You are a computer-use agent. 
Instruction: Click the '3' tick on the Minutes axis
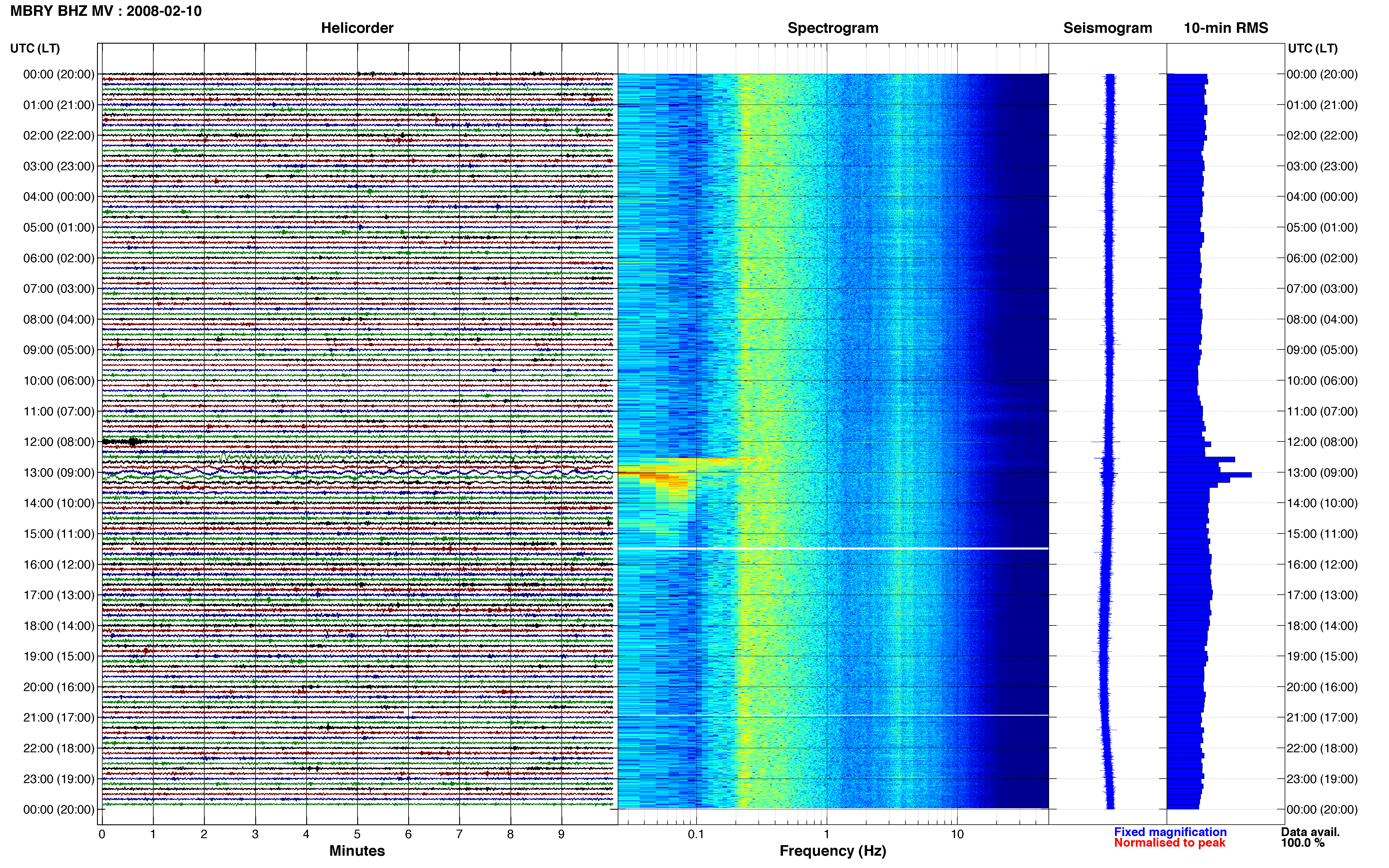[x=255, y=835]
